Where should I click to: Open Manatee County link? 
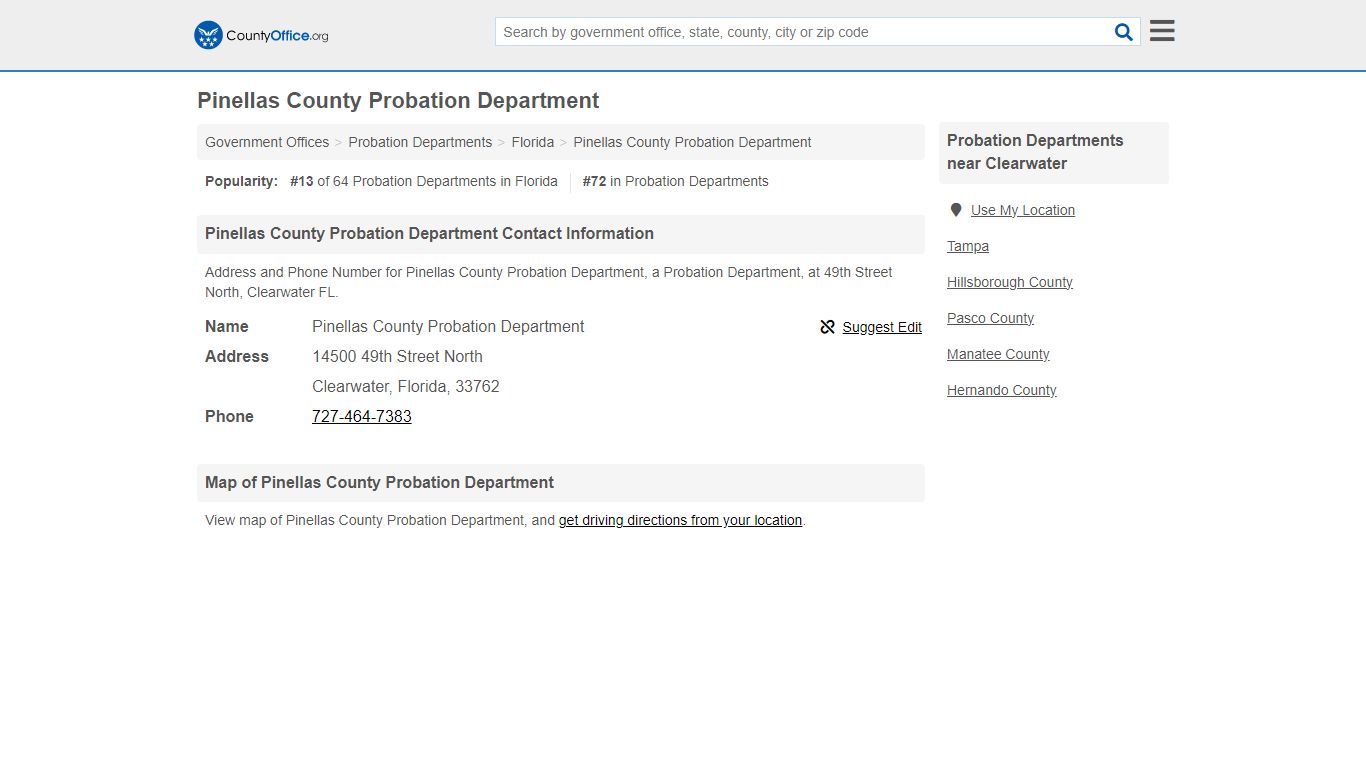(998, 354)
